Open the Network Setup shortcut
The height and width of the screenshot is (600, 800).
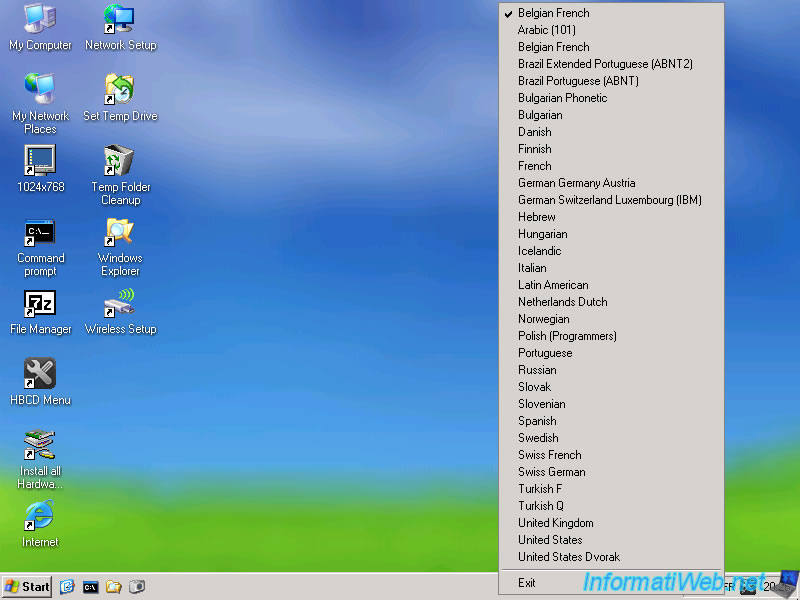(120, 27)
